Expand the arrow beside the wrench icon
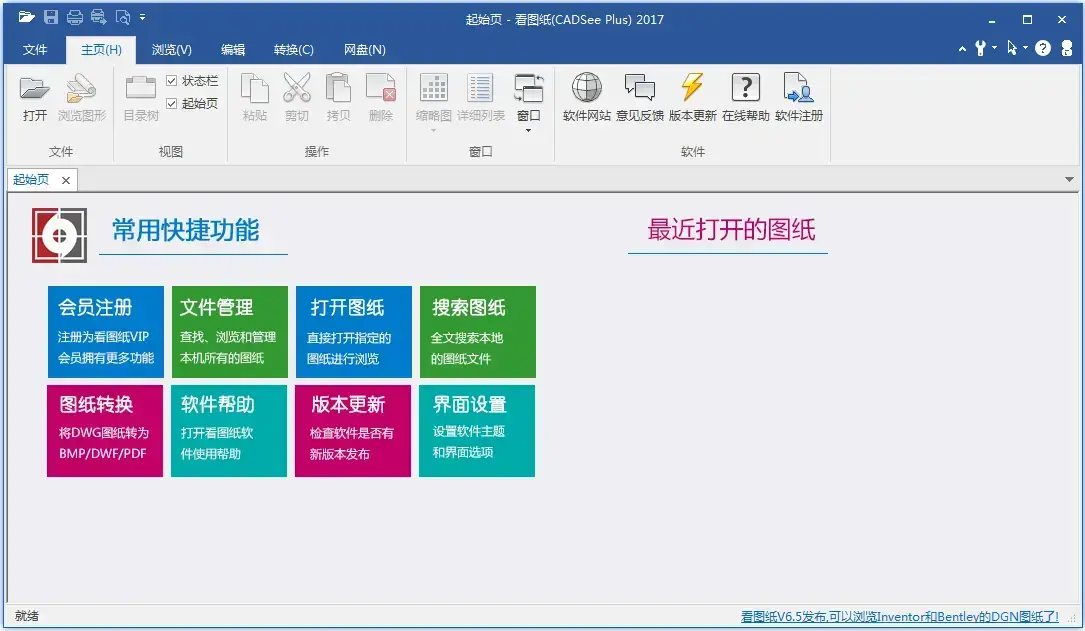1085x631 pixels. [x=994, y=48]
